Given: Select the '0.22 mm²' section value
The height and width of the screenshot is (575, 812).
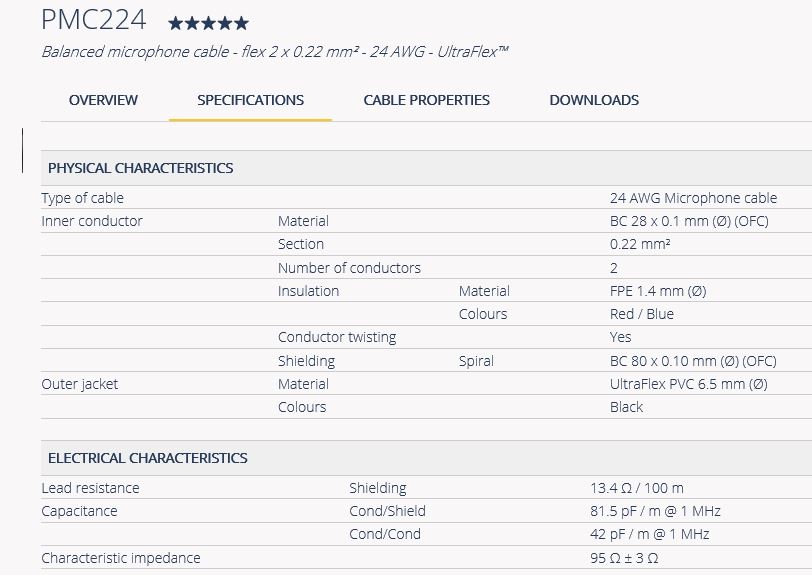Looking at the screenshot, I should 640,244.
